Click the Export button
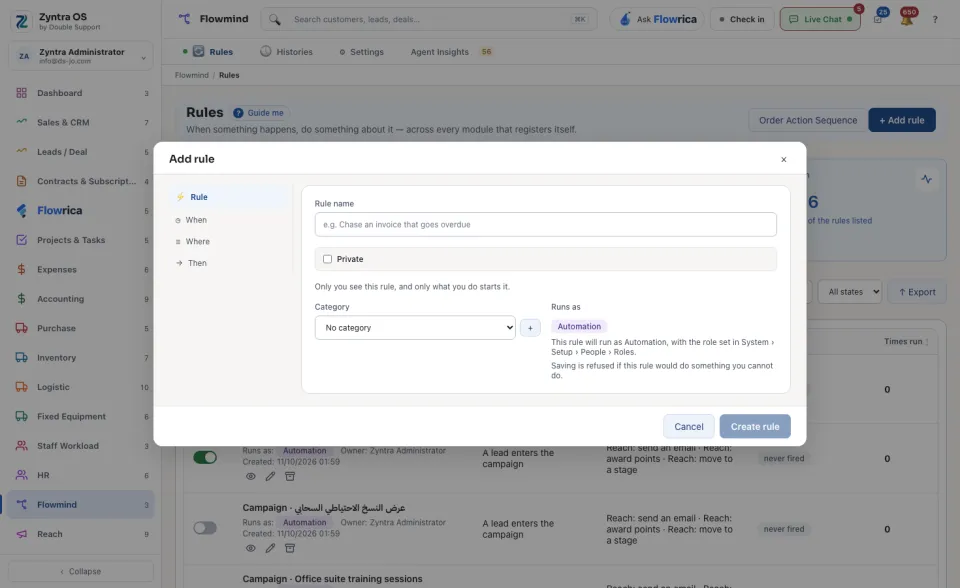Viewport: 960px width, 588px height. (917, 292)
